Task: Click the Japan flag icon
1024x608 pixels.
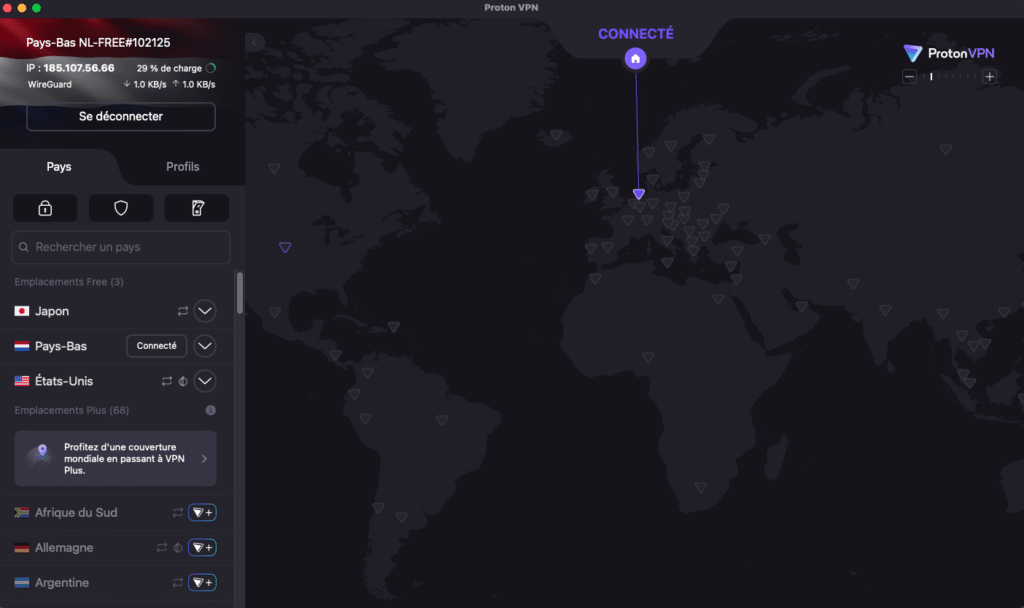Action: coord(22,311)
